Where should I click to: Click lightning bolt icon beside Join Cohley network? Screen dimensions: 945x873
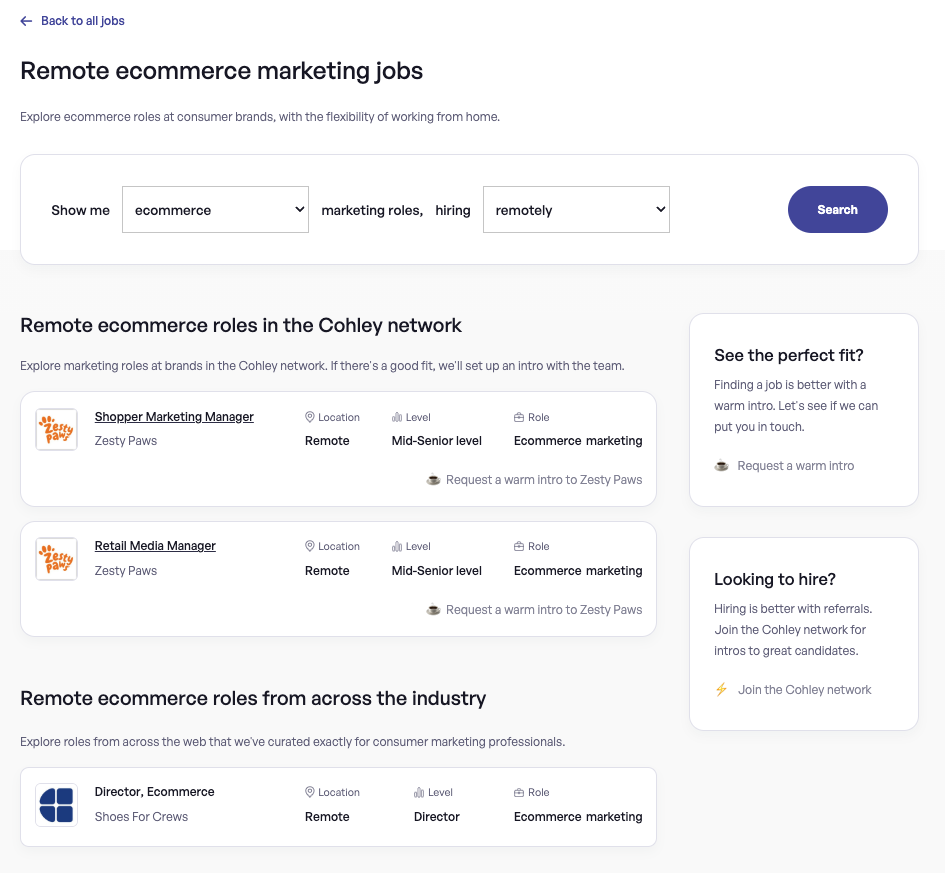pyautogui.click(x=722, y=690)
